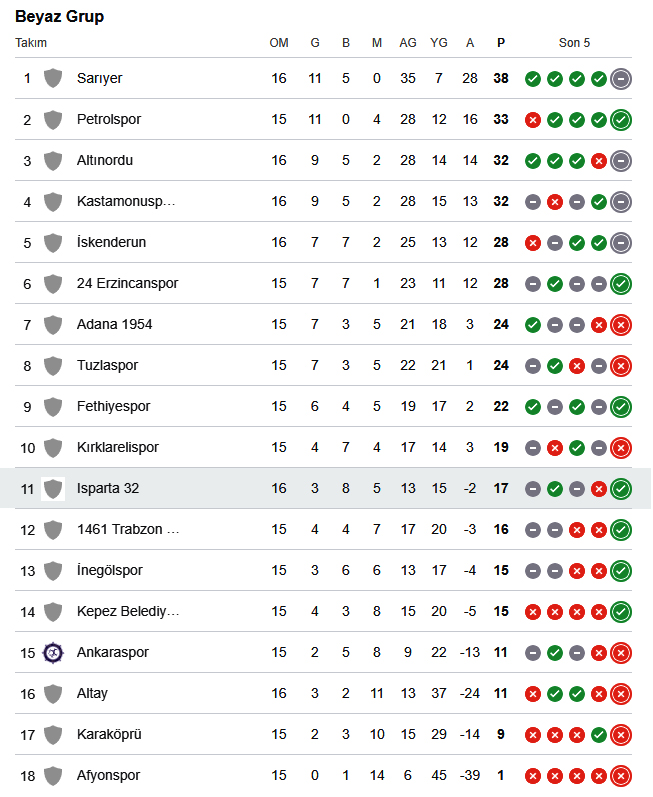The width and height of the screenshot is (653, 797).
Task: Click the Ankaraspor club crest icon
Action: 53,653
